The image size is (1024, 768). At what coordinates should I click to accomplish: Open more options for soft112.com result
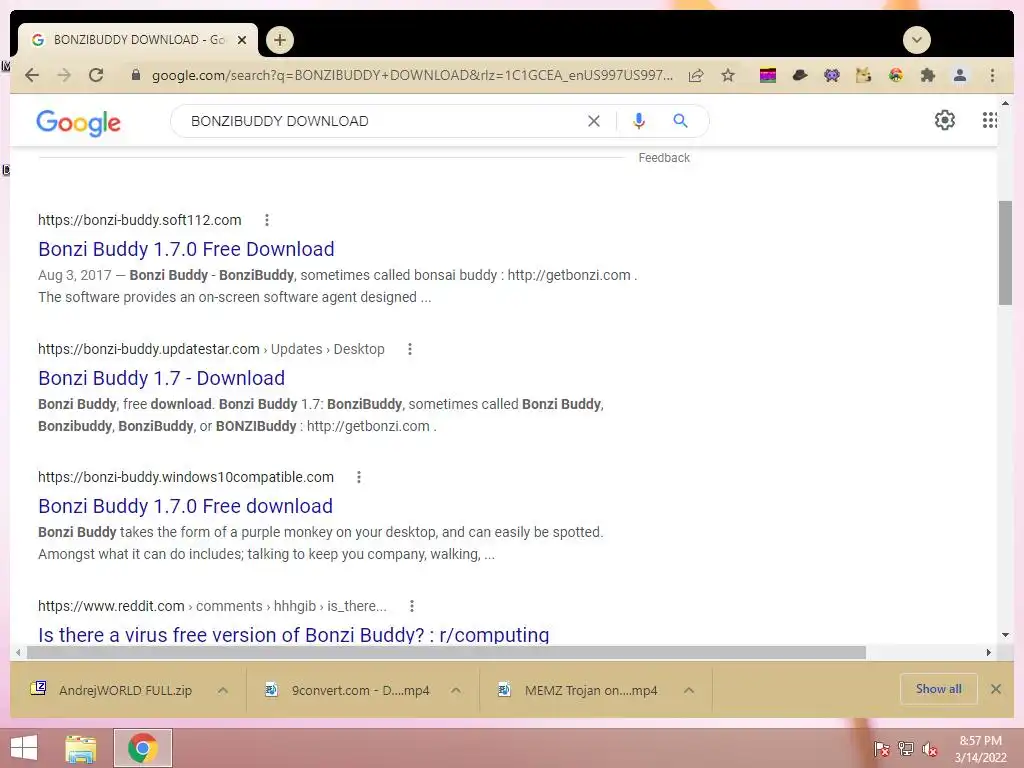click(266, 220)
